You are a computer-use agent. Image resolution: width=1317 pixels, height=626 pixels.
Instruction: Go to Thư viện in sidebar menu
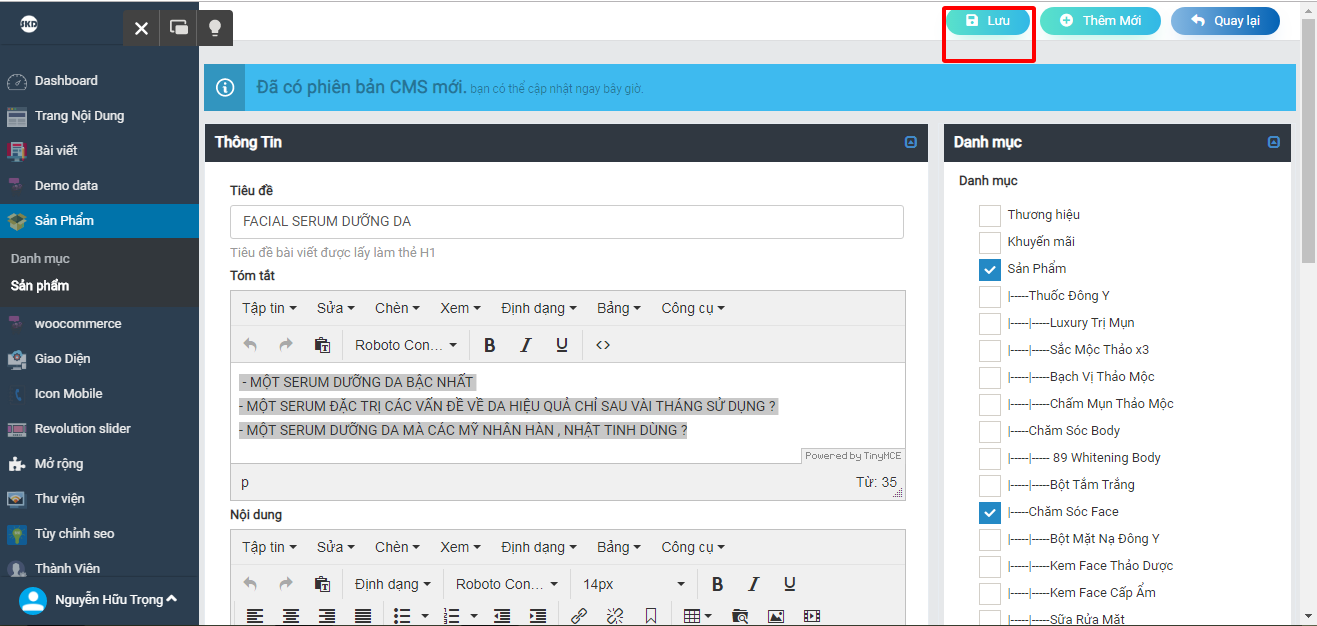tap(59, 498)
